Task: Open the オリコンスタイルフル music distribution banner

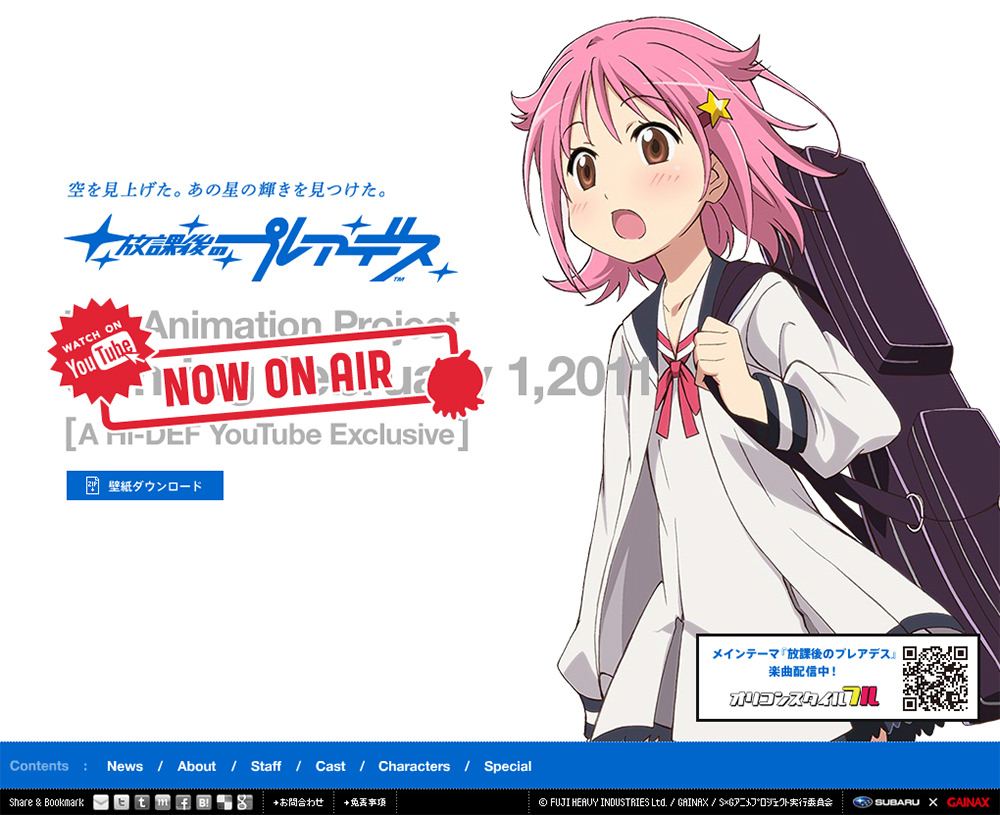Action: tap(837, 678)
